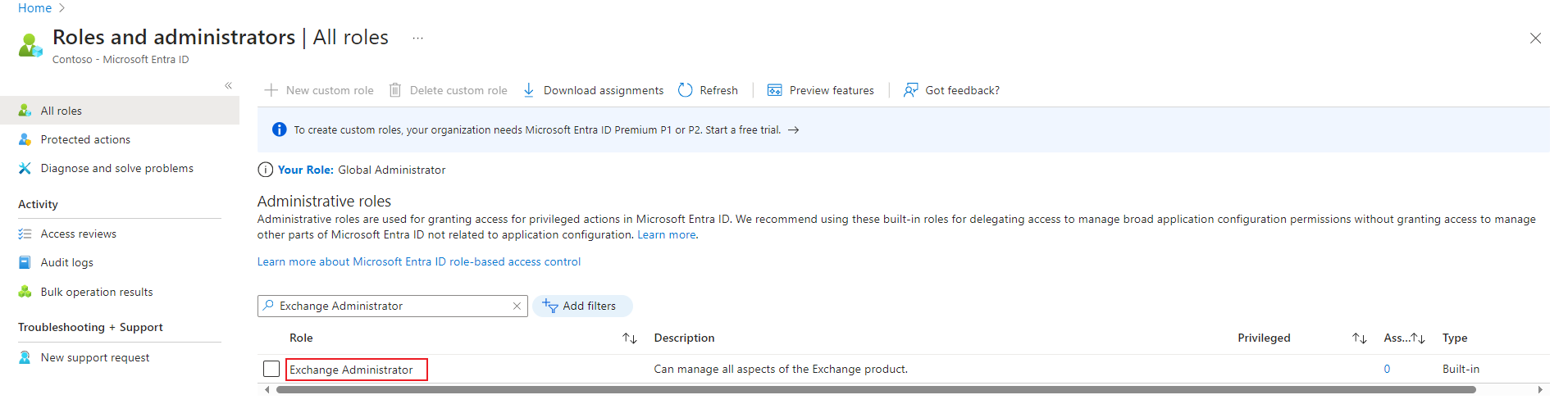This screenshot has height=404, width=1568.
Task: Click the breadcrumb chevron after Home
Action: pos(62,8)
